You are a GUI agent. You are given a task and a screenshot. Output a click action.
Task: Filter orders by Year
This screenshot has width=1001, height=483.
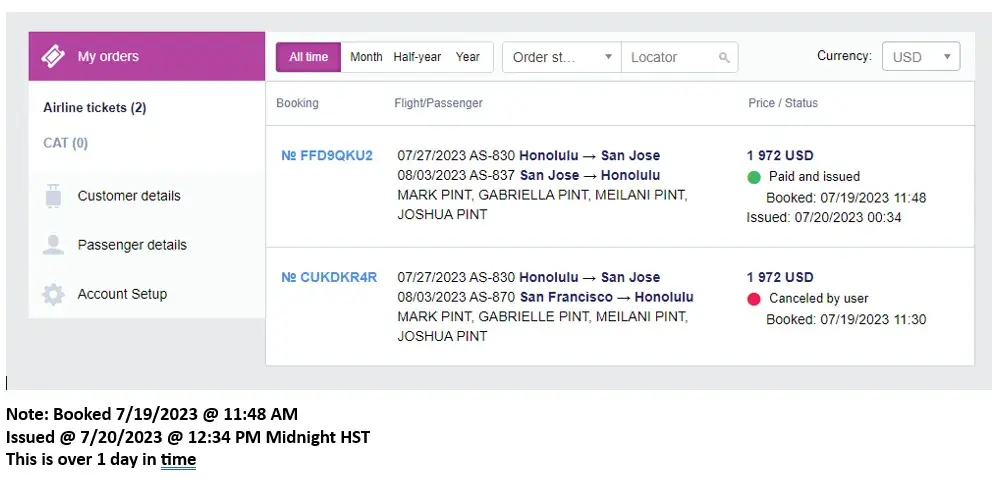468,57
